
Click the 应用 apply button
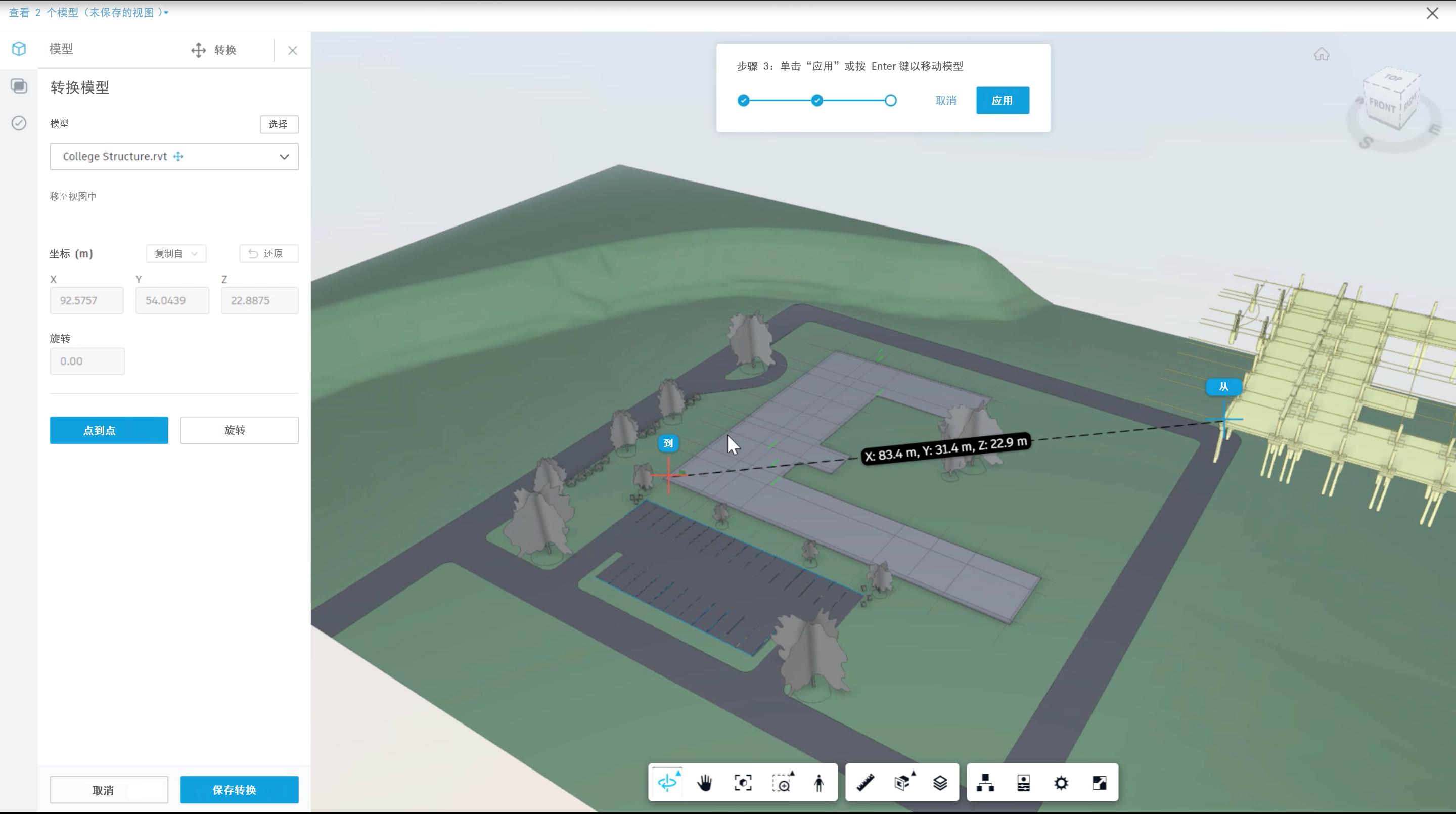(x=1002, y=101)
